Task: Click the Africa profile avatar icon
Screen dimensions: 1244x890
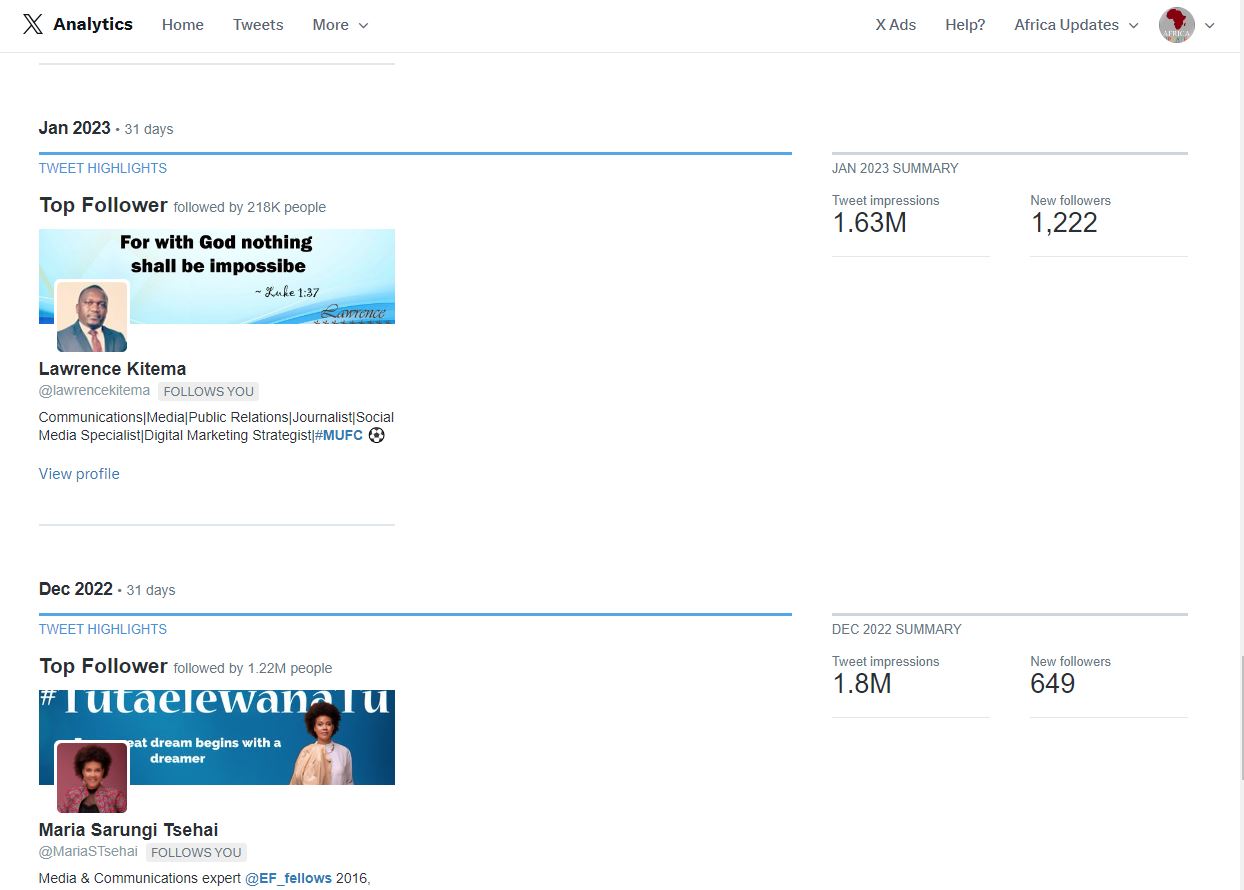Action: [x=1177, y=25]
